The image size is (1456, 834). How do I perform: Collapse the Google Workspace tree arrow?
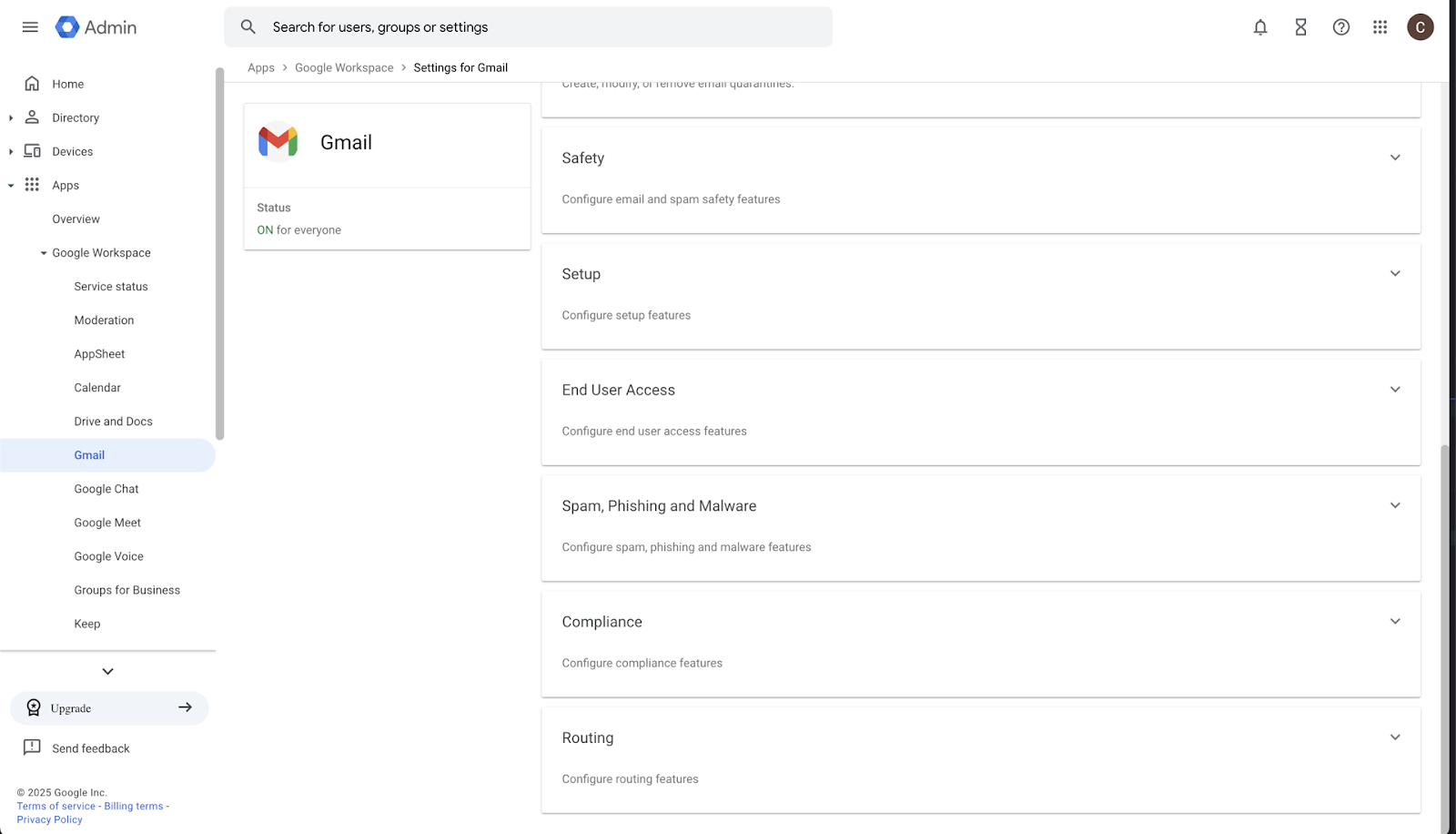tap(44, 253)
